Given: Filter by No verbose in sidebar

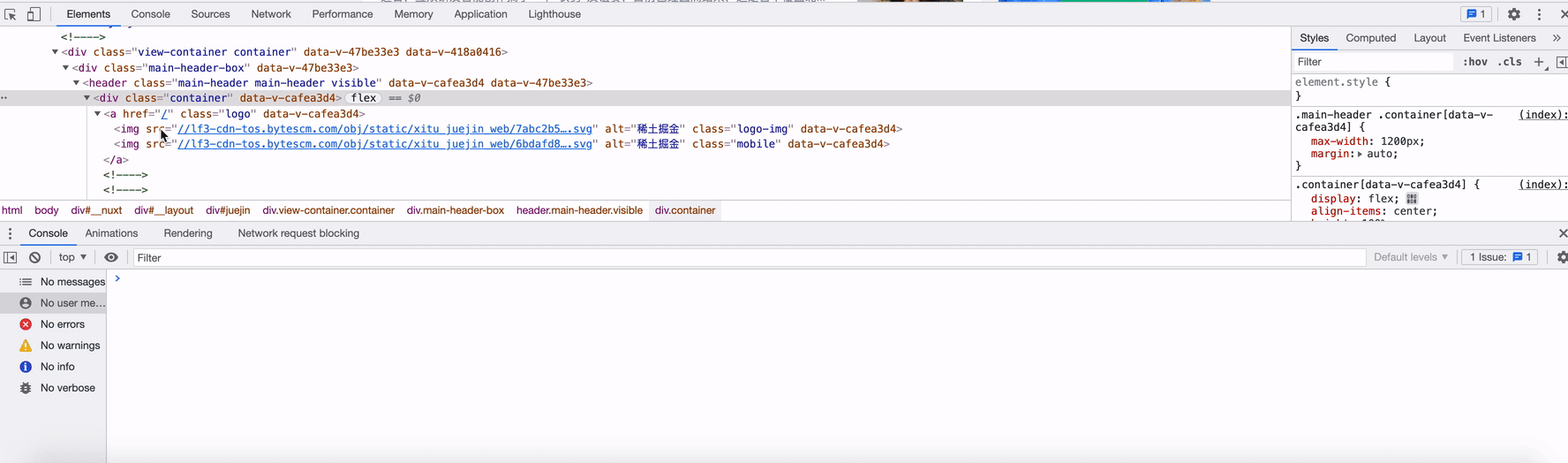Looking at the screenshot, I should [53, 388].
